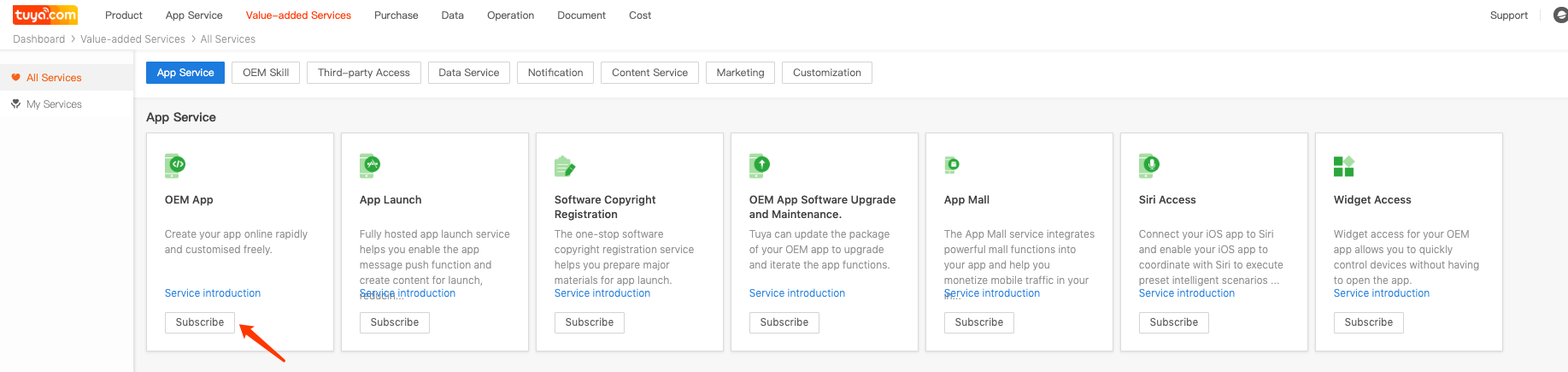1568x372 pixels.
Task: Switch to the Data Service tab
Action: pyautogui.click(x=469, y=73)
